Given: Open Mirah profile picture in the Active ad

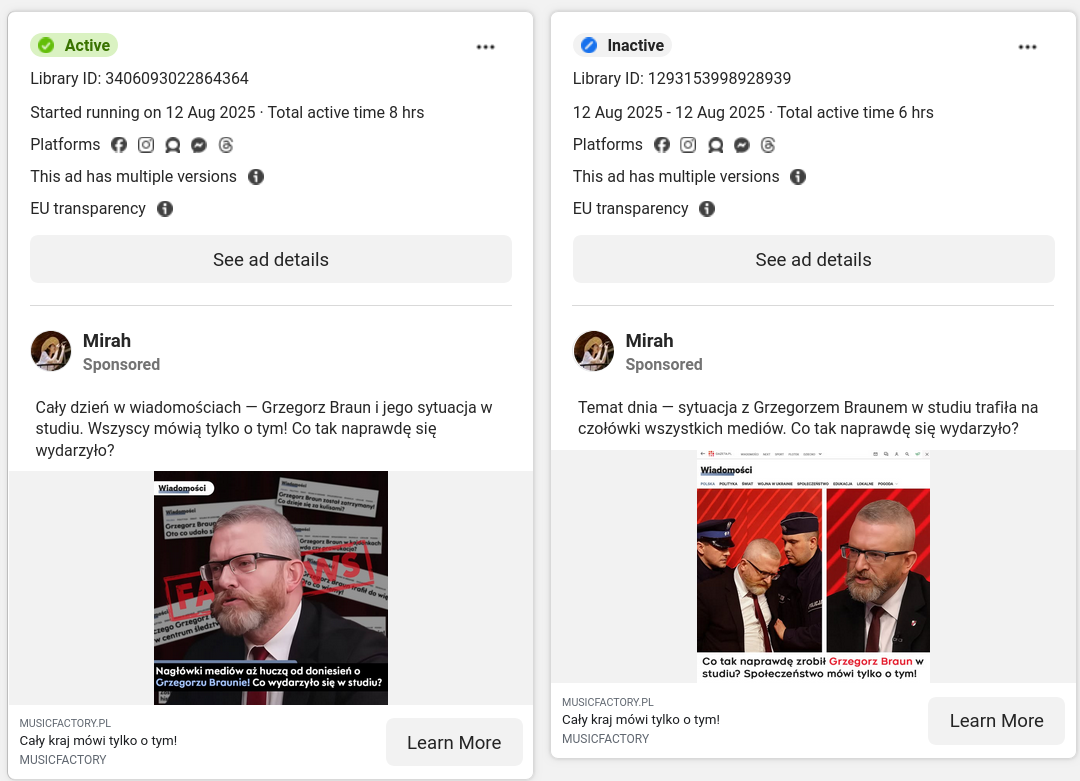Looking at the screenshot, I should (x=51, y=351).
